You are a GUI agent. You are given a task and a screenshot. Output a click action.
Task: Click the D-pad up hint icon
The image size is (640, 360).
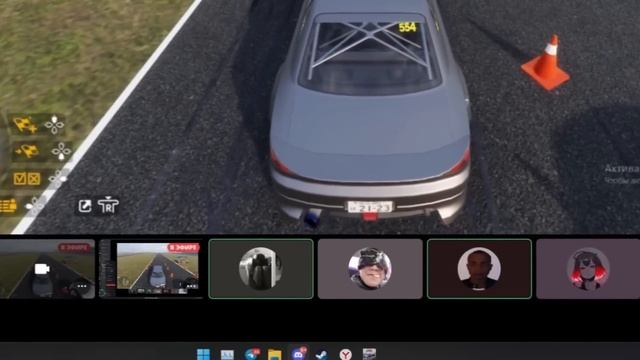point(54,125)
